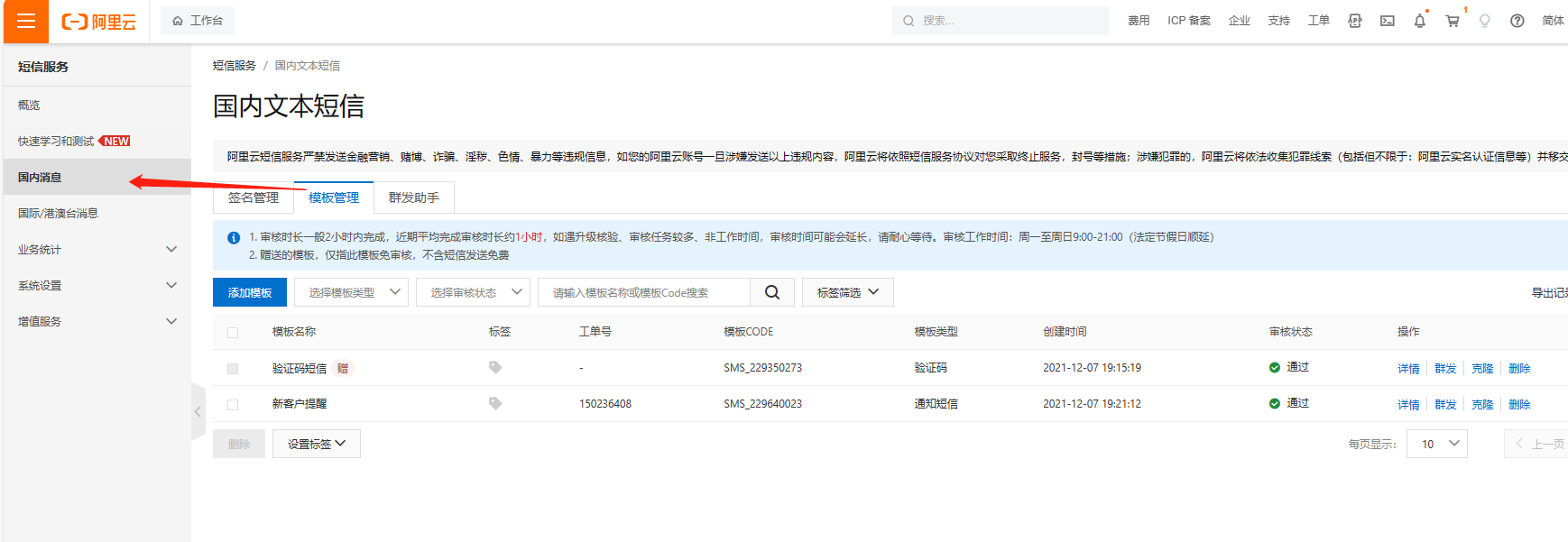Open 详情 for 新客户提醒

(x=1408, y=404)
